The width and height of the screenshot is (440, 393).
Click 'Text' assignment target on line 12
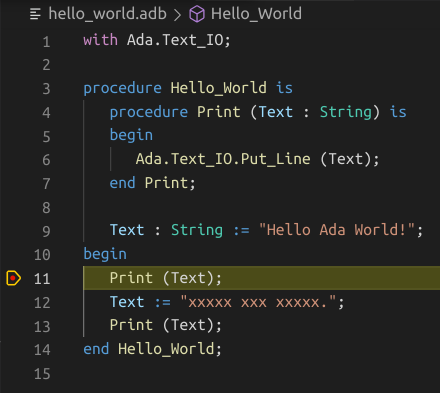[127, 302]
